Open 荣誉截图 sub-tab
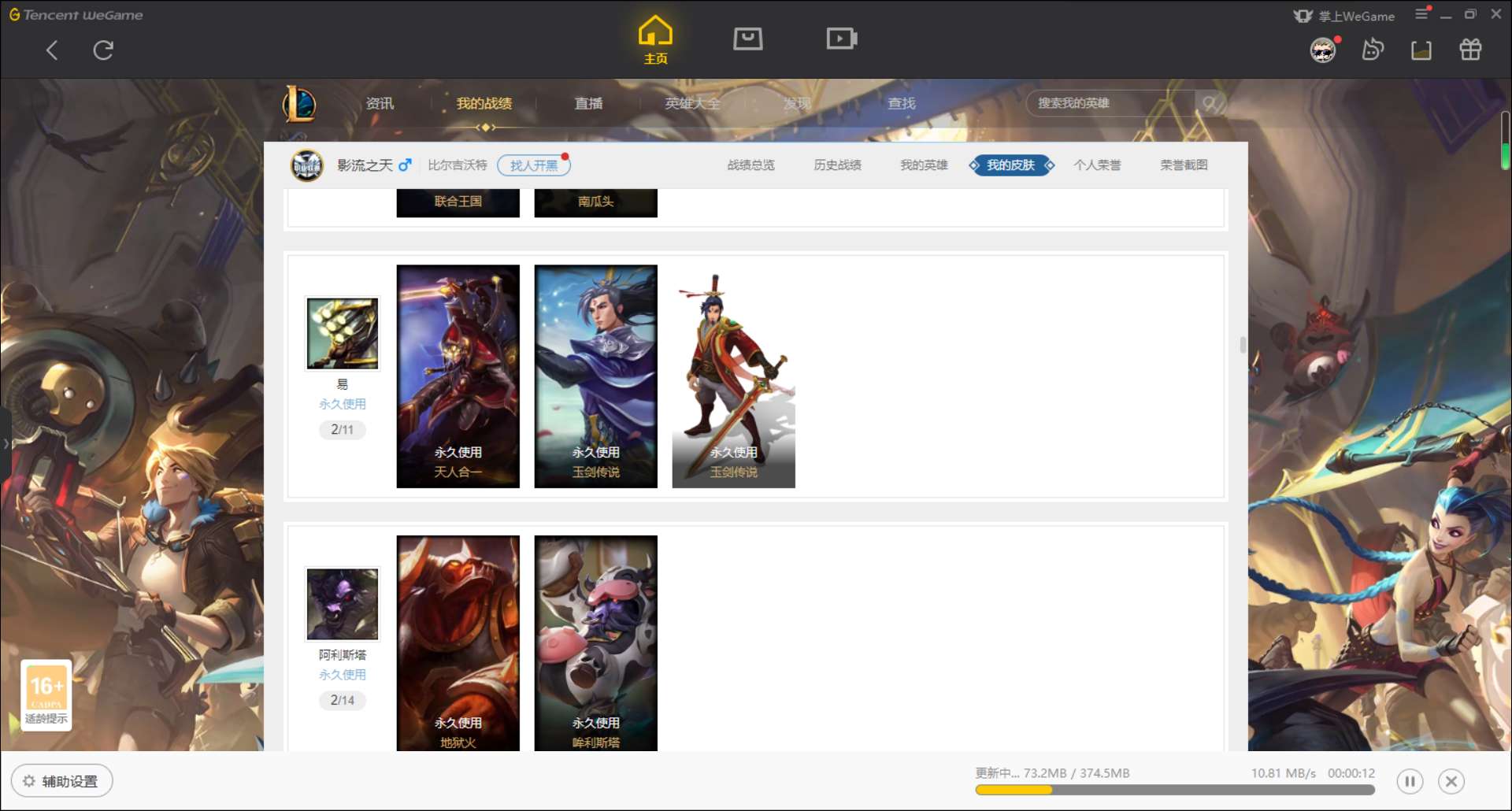The width and height of the screenshot is (1512, 811). pos(1184,165)
